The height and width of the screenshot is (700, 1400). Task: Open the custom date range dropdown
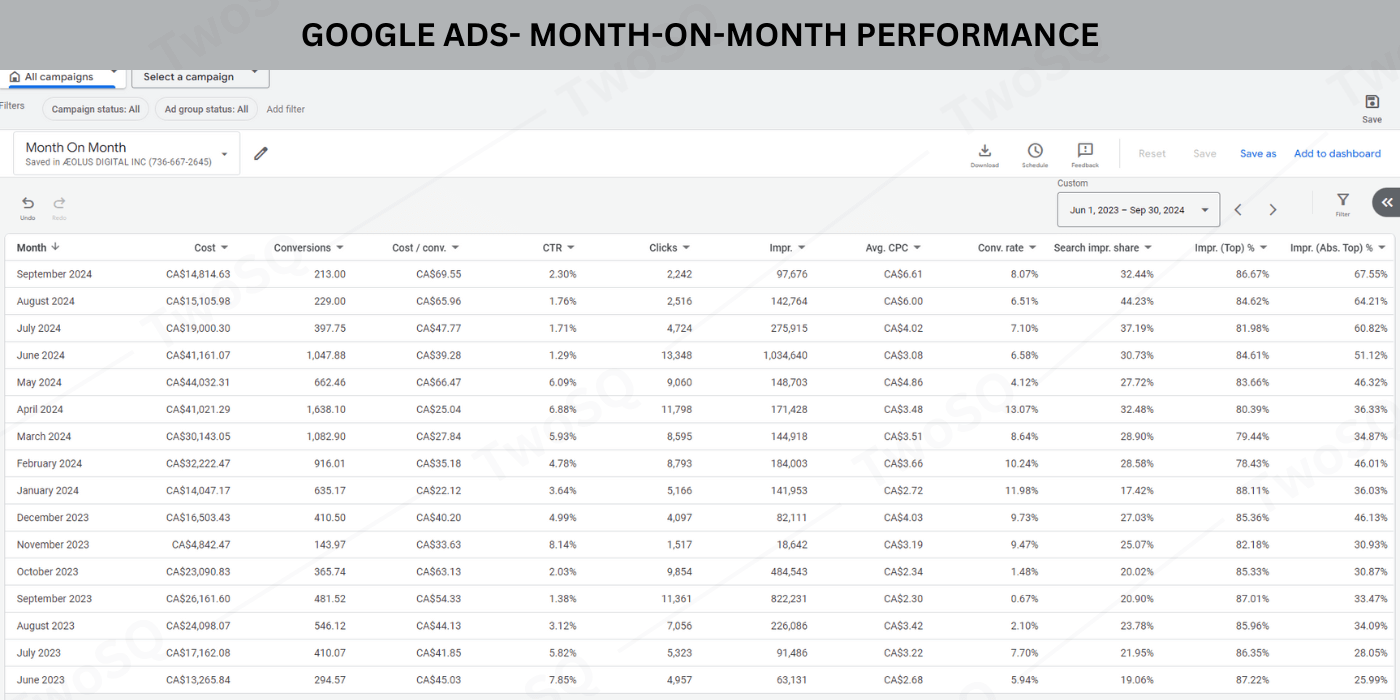tap(1138, 210)
